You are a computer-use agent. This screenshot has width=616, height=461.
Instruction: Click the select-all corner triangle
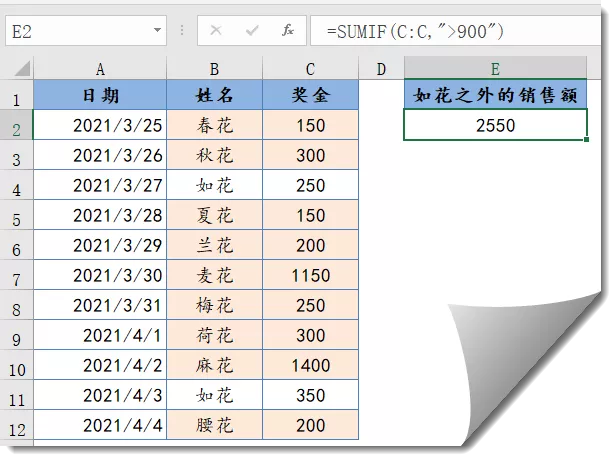coord(18,69)
